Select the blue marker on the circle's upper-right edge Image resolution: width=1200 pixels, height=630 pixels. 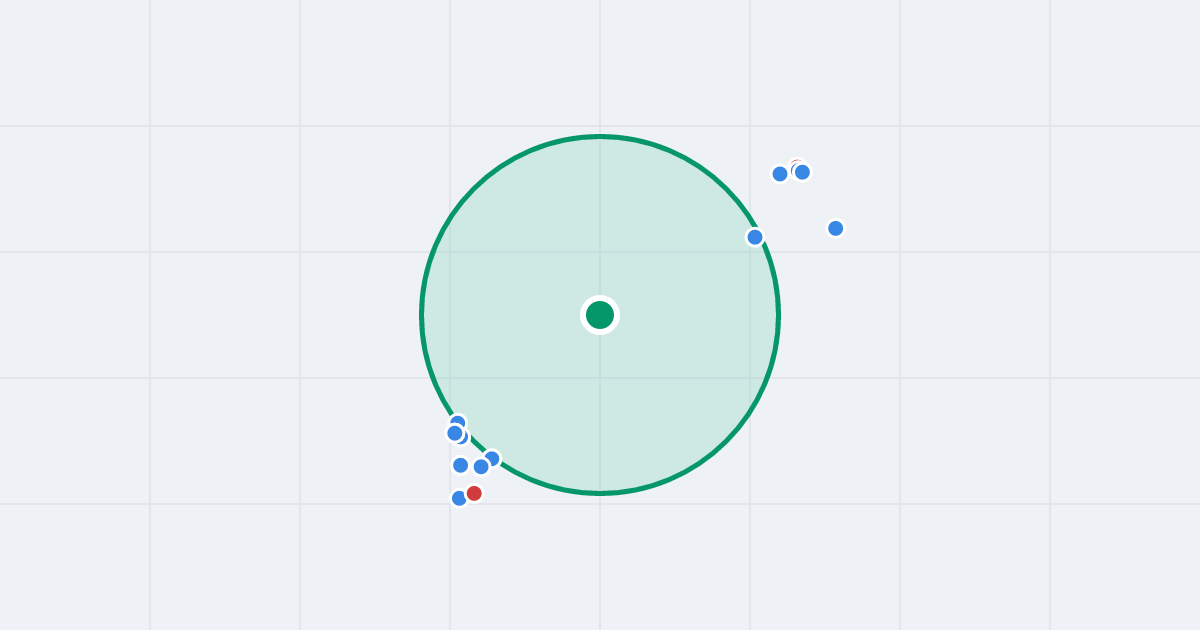[x=755, y=237]
